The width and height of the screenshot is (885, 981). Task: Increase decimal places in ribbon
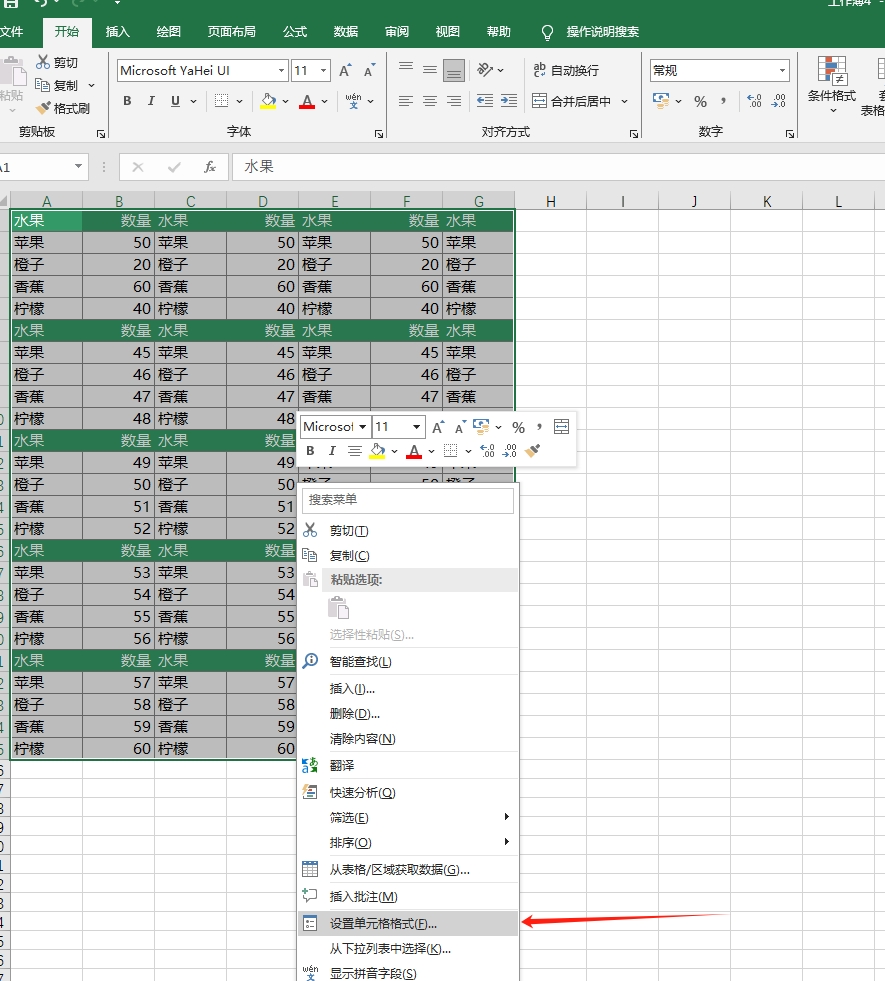[754, 101]
